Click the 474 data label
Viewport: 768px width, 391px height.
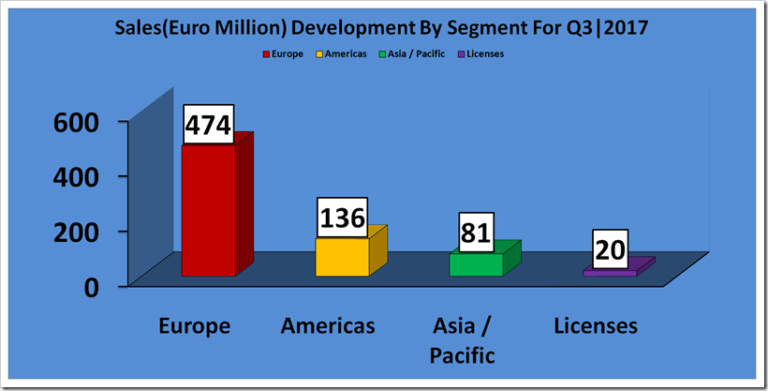coord(208,124)
